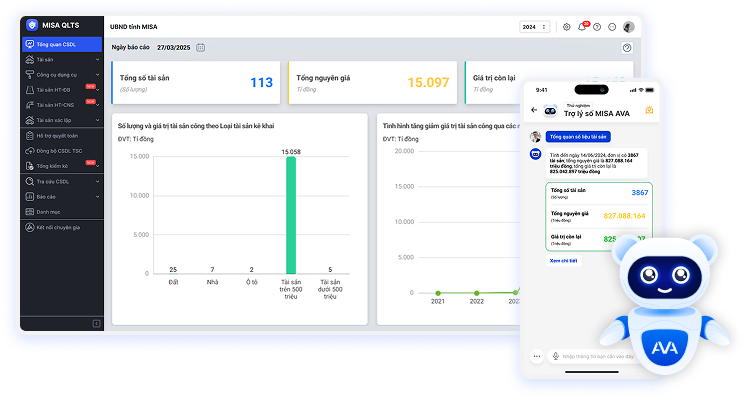Screen dimensions: 747x400
Task: Click the Báo cáo chart icon
Action: 30,197
